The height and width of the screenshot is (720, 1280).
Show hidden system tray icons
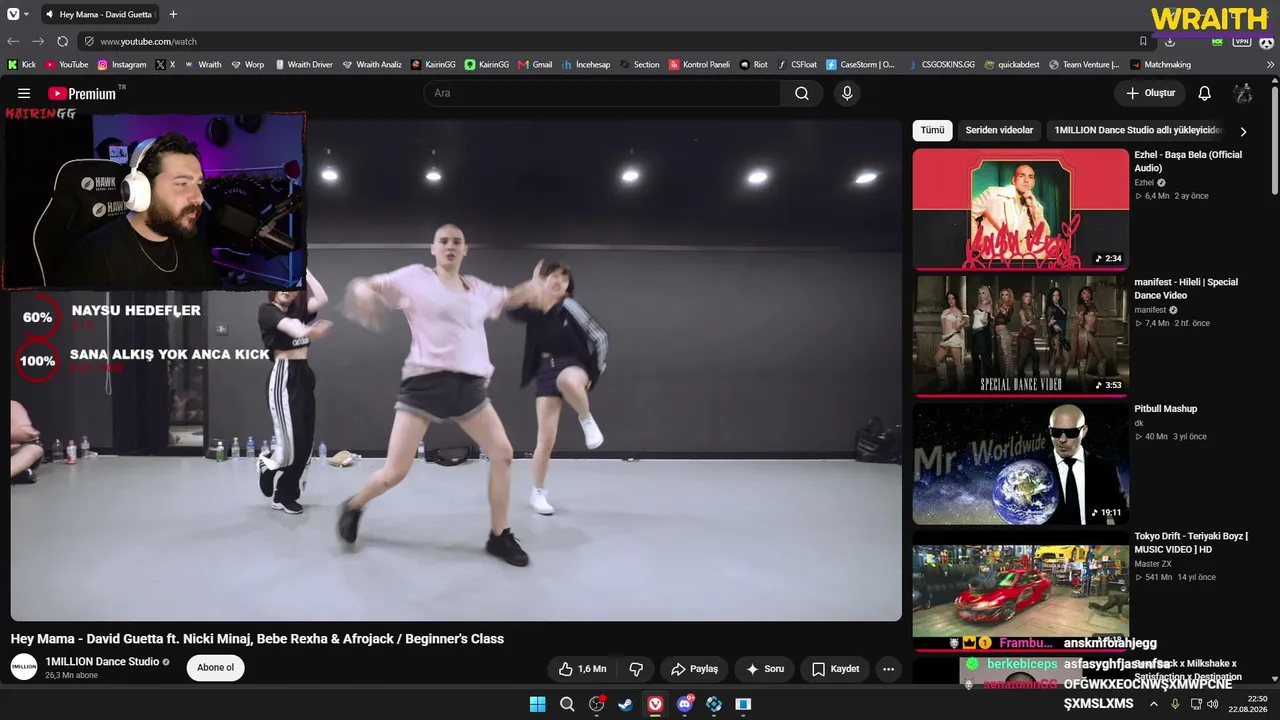click(x=1153, y=704)
